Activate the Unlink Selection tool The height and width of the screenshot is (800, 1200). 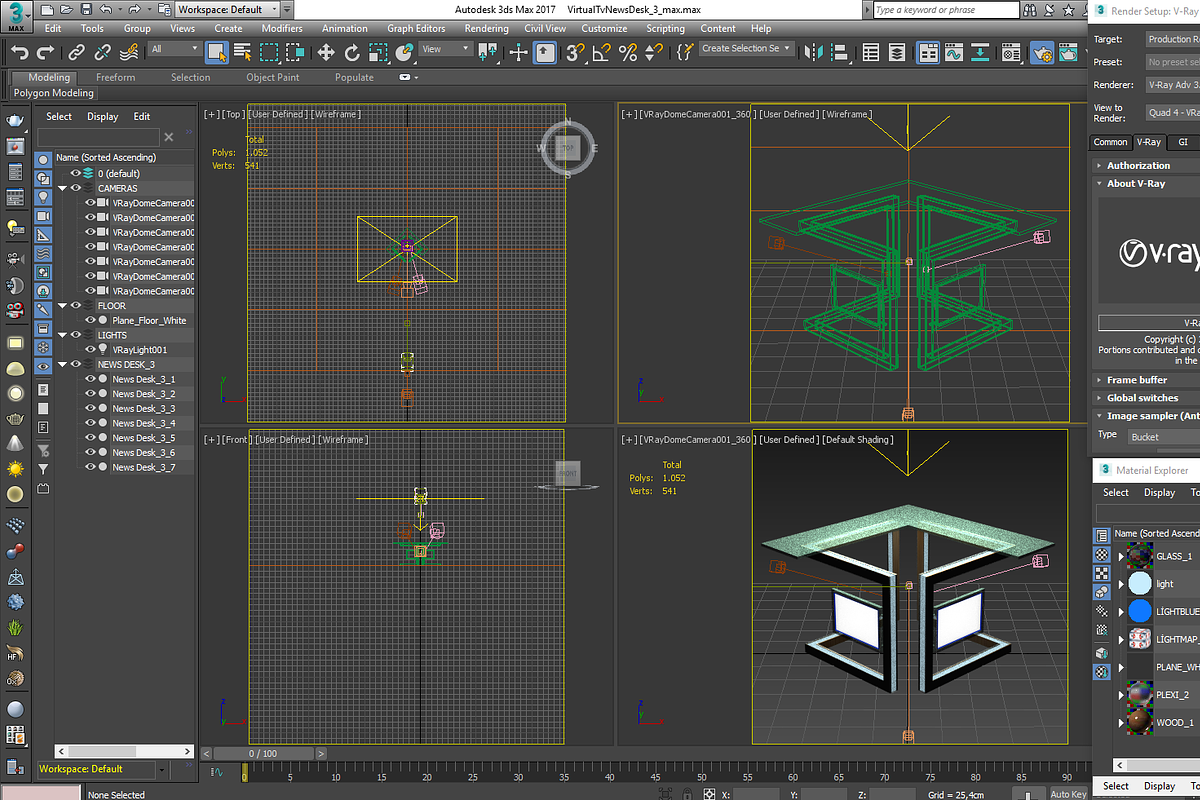tap(103, 52)
